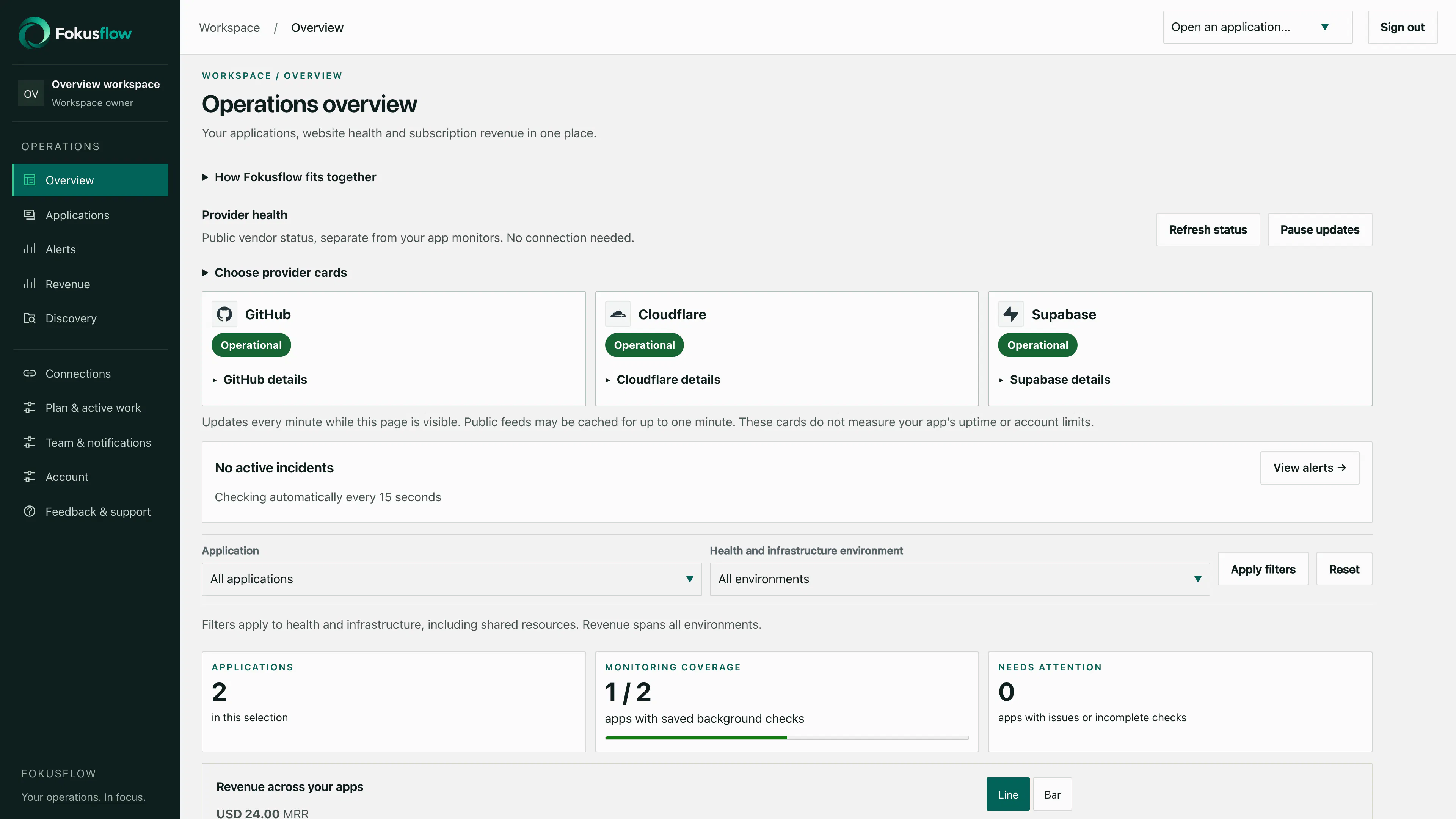The width and height of the screenshot is (1456, 819).
Task: Click the Overview sidebar icon
Action: pos(30,180)
